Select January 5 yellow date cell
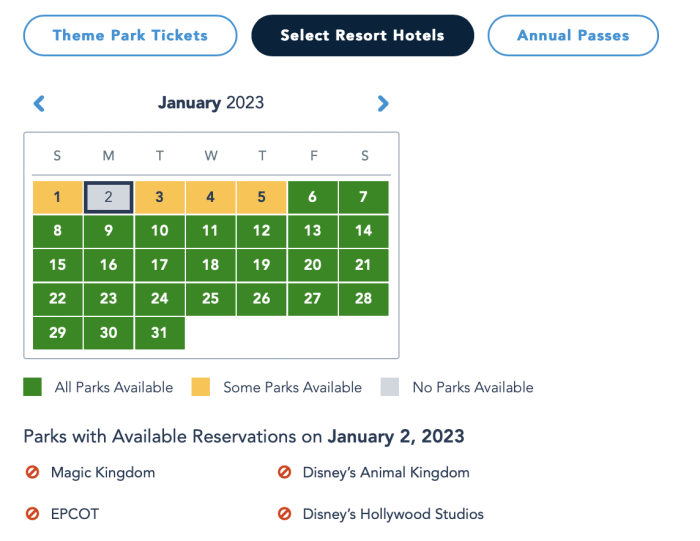Viewport: 700px width, 541px height. click(x=262, y=197)
